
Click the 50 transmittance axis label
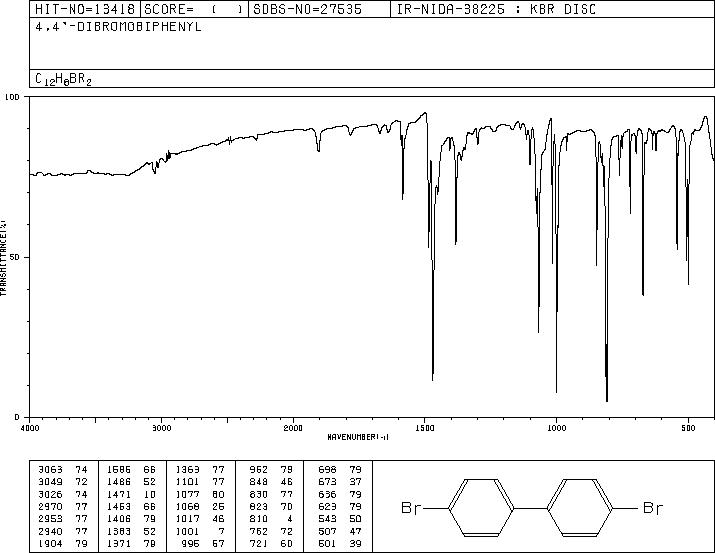[x=15, y=257]
